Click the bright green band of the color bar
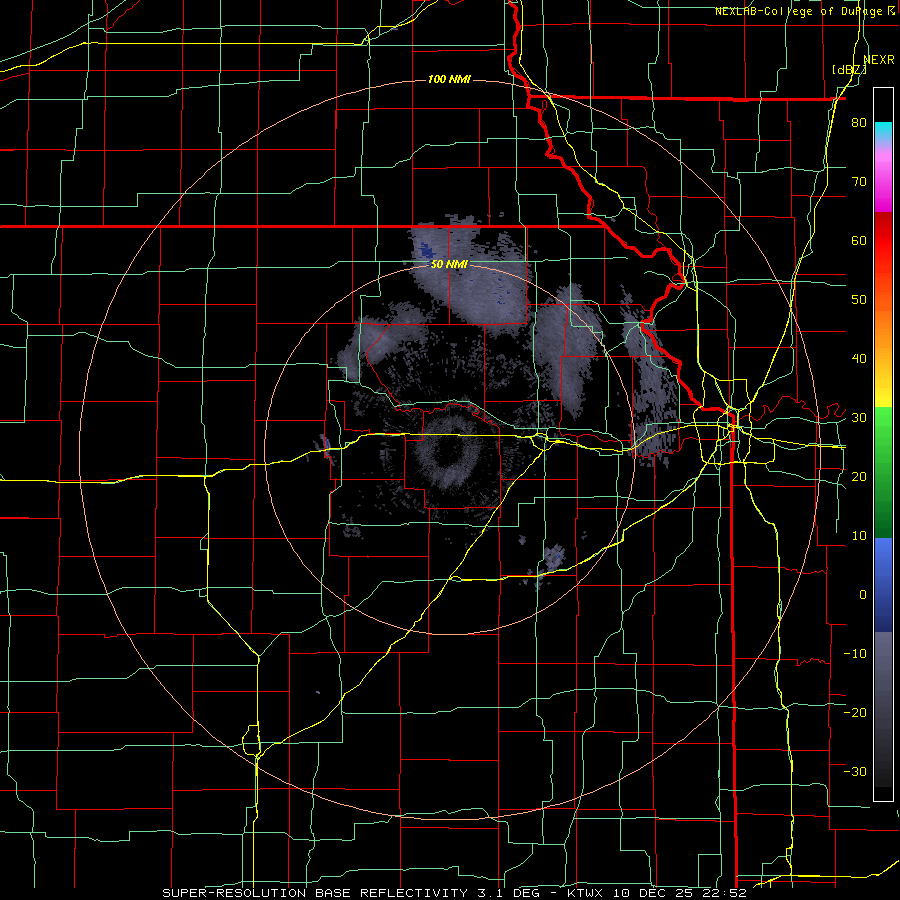This screenshot has height=900, width=900. [x=883, y=436]
